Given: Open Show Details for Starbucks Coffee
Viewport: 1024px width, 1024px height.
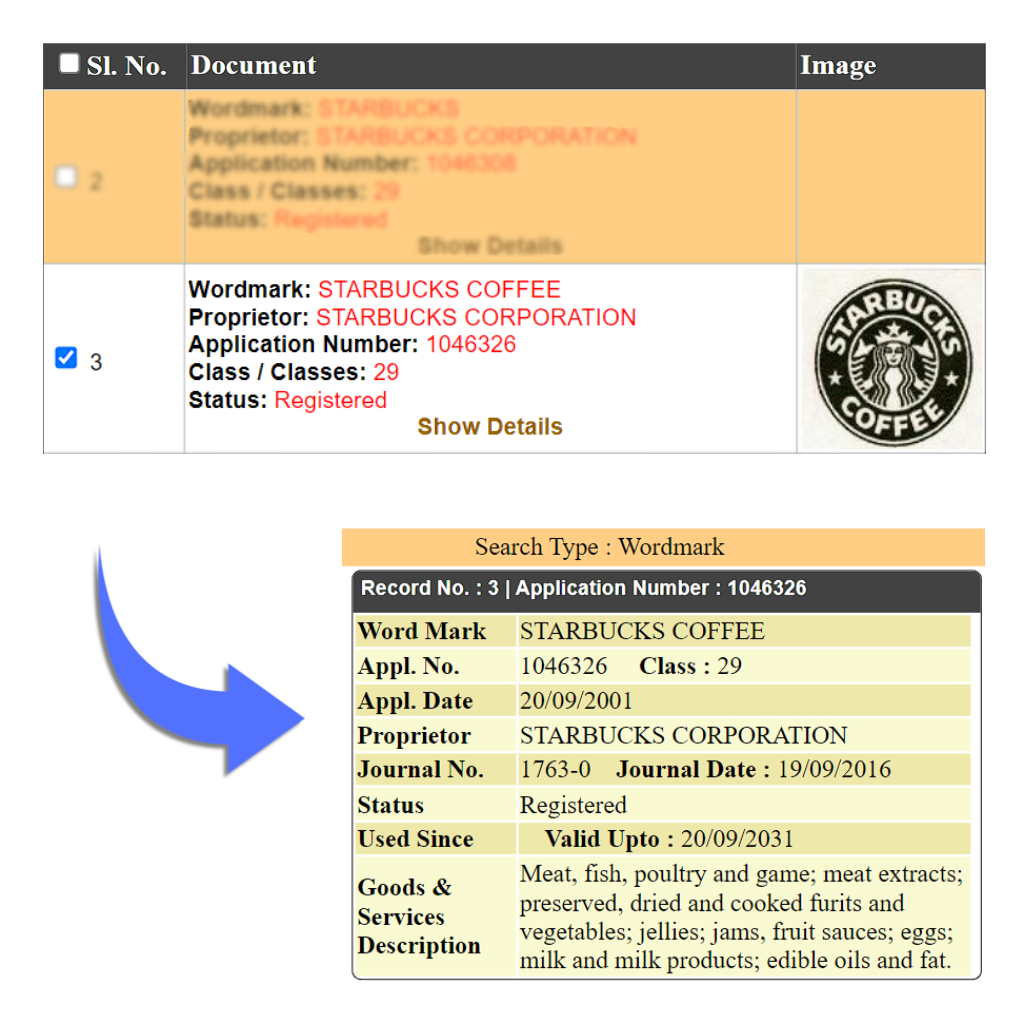Looking at the screenshot, I should coord(489,427).
